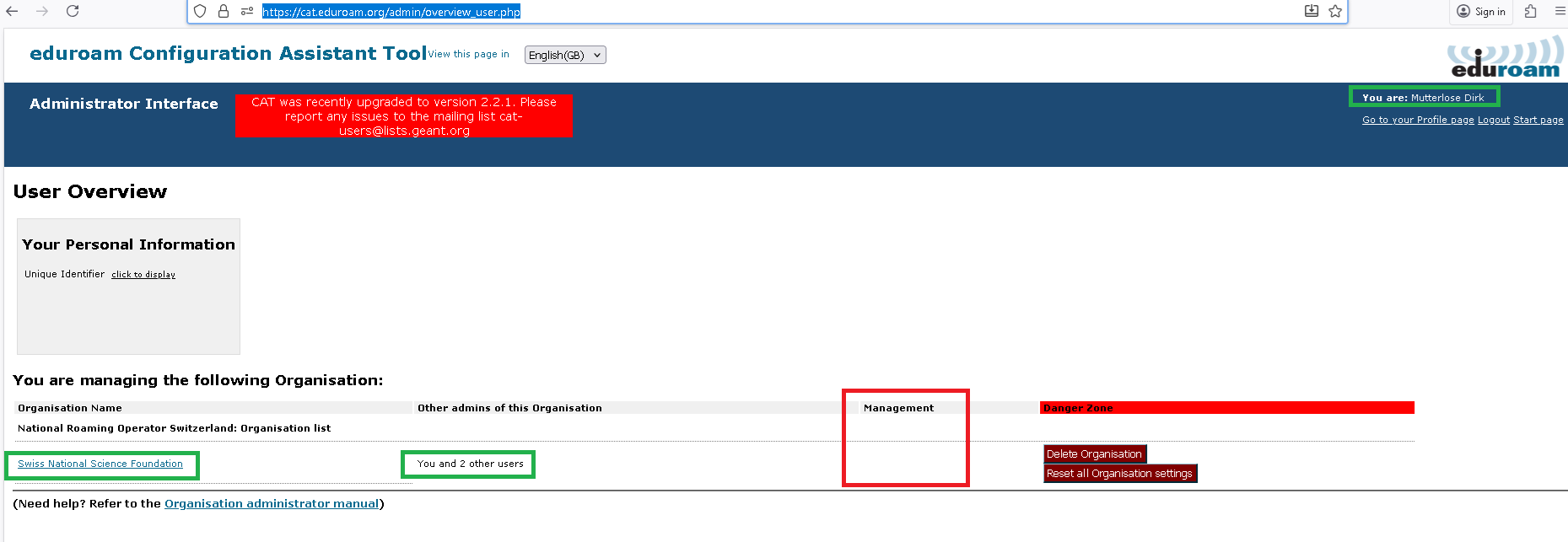Open the site permissions icon in address bar
The height and width of the screenshot is (542, 1568).
(247, 11)
